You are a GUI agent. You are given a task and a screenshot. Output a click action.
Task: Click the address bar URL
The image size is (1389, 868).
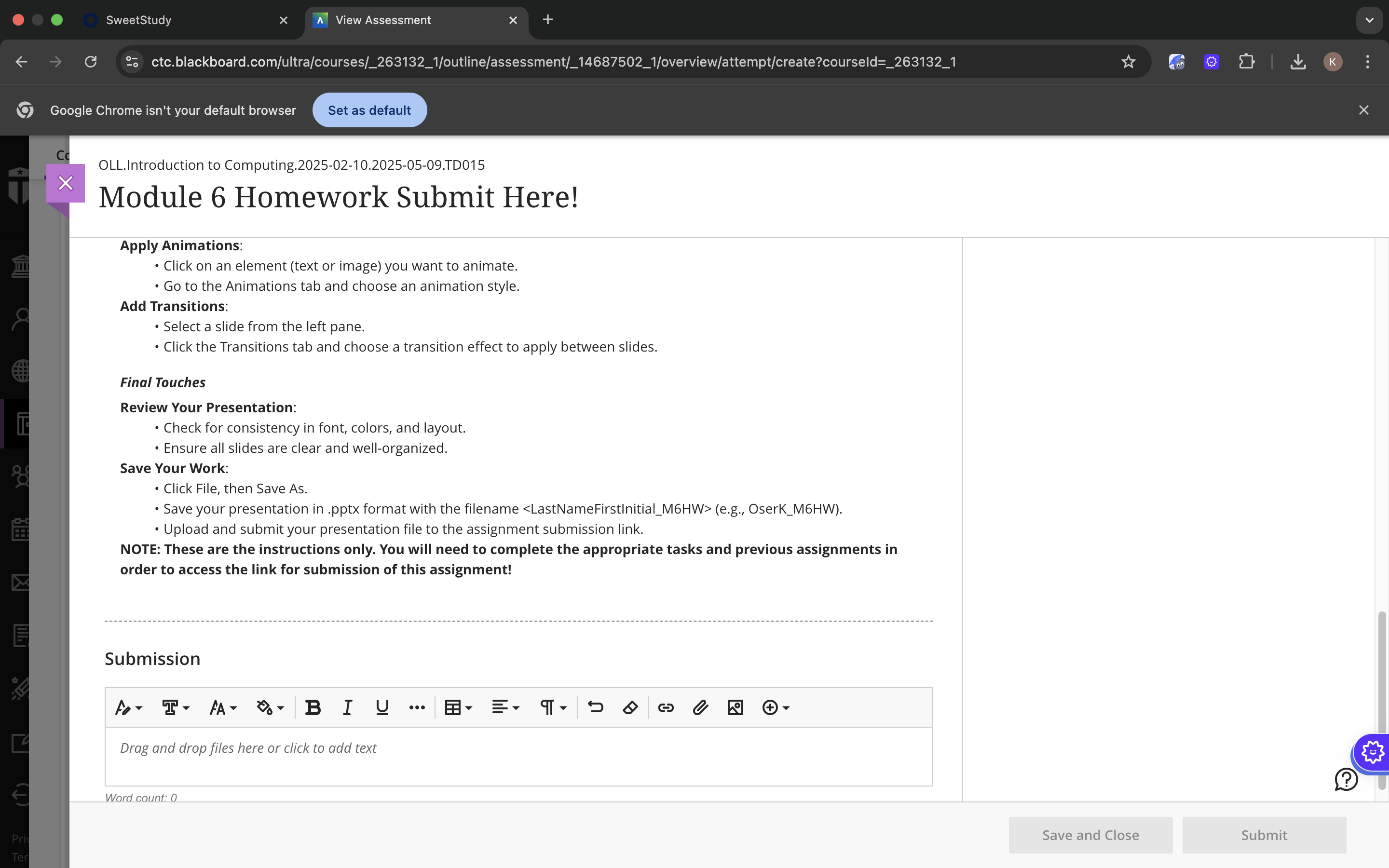point(553,61)
